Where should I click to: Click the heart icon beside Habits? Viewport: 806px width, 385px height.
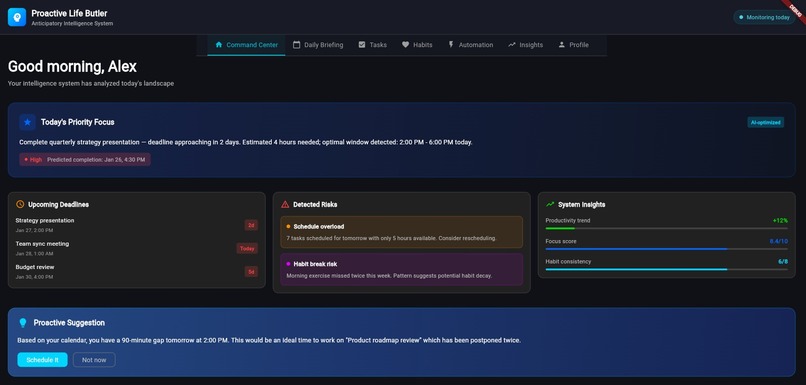coord(406,45)
